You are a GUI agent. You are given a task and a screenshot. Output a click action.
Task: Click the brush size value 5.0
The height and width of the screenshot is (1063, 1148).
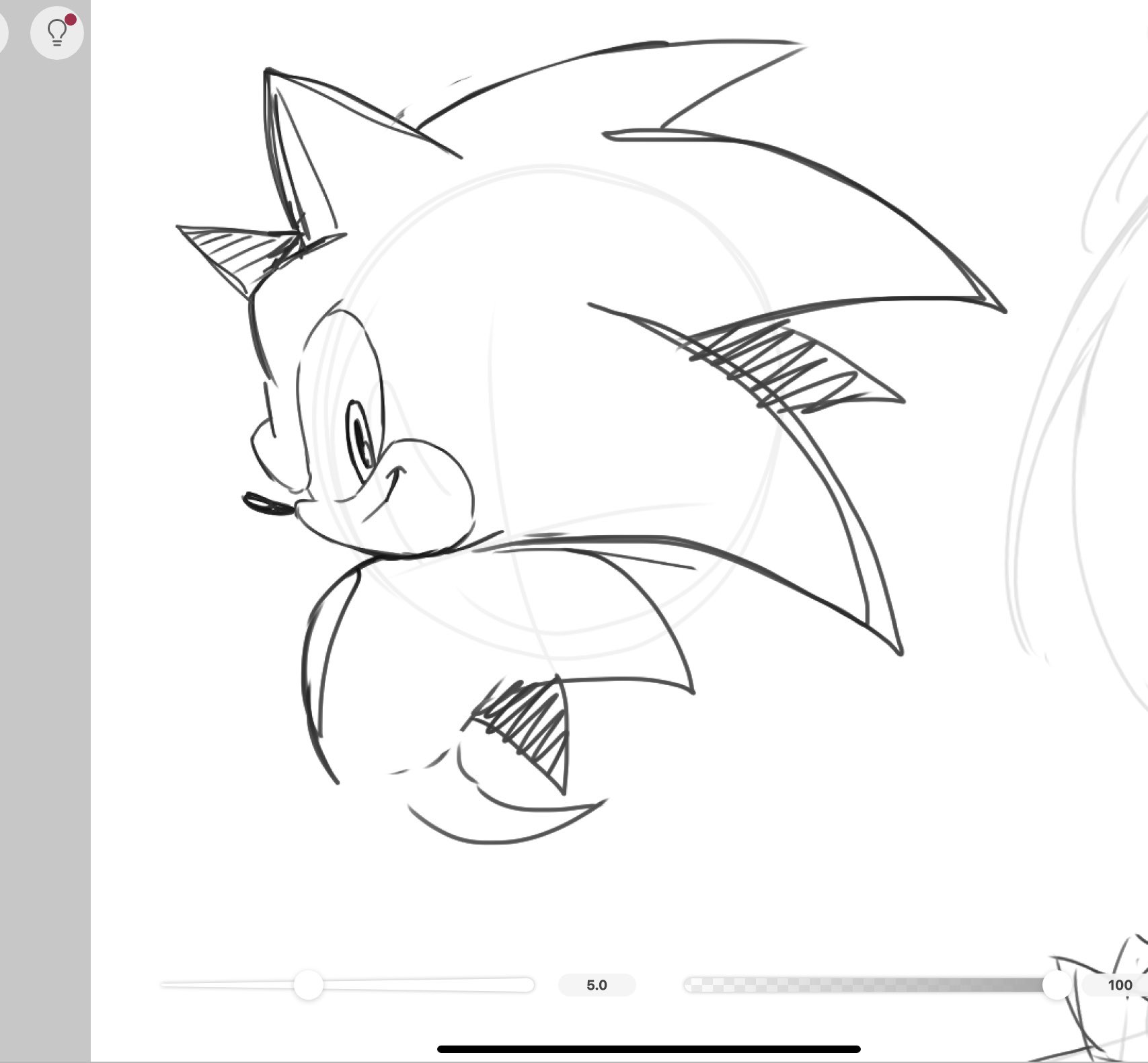597,985
